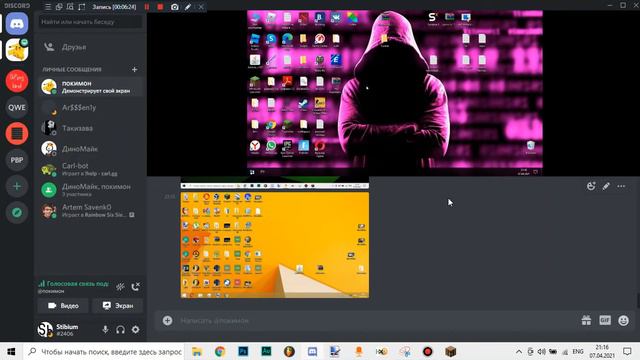Open the Друзья friends page
Screen dimensions: 640x360
[x=90, y=47]
